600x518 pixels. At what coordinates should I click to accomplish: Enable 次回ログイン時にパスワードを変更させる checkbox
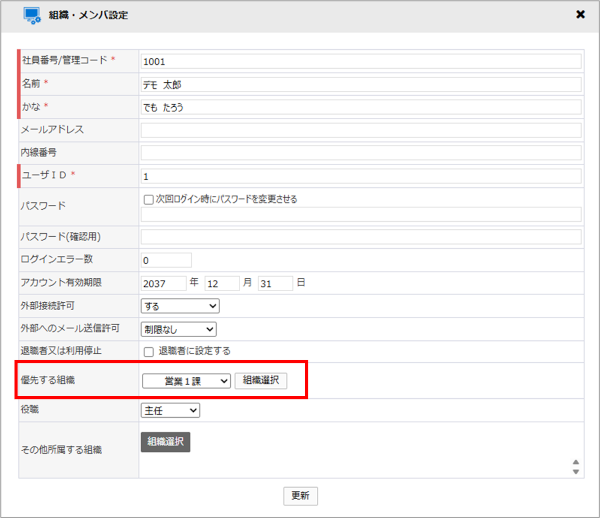(x=148, y=199)
